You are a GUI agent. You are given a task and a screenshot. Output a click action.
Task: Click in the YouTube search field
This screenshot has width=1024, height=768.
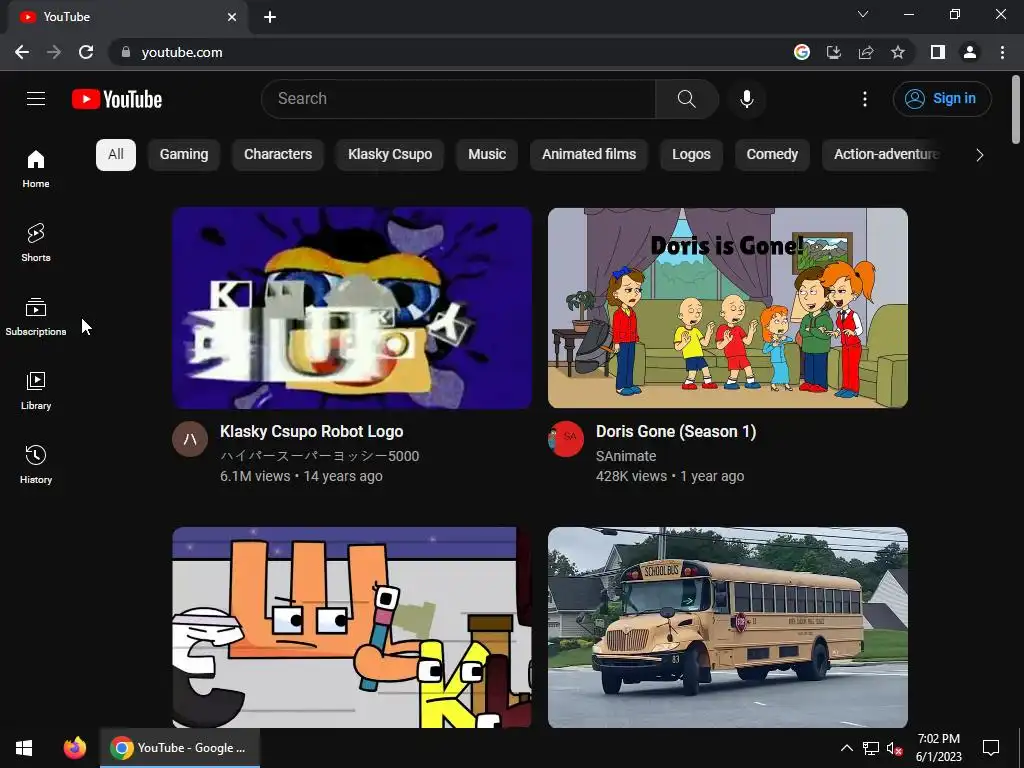[458, 99]
